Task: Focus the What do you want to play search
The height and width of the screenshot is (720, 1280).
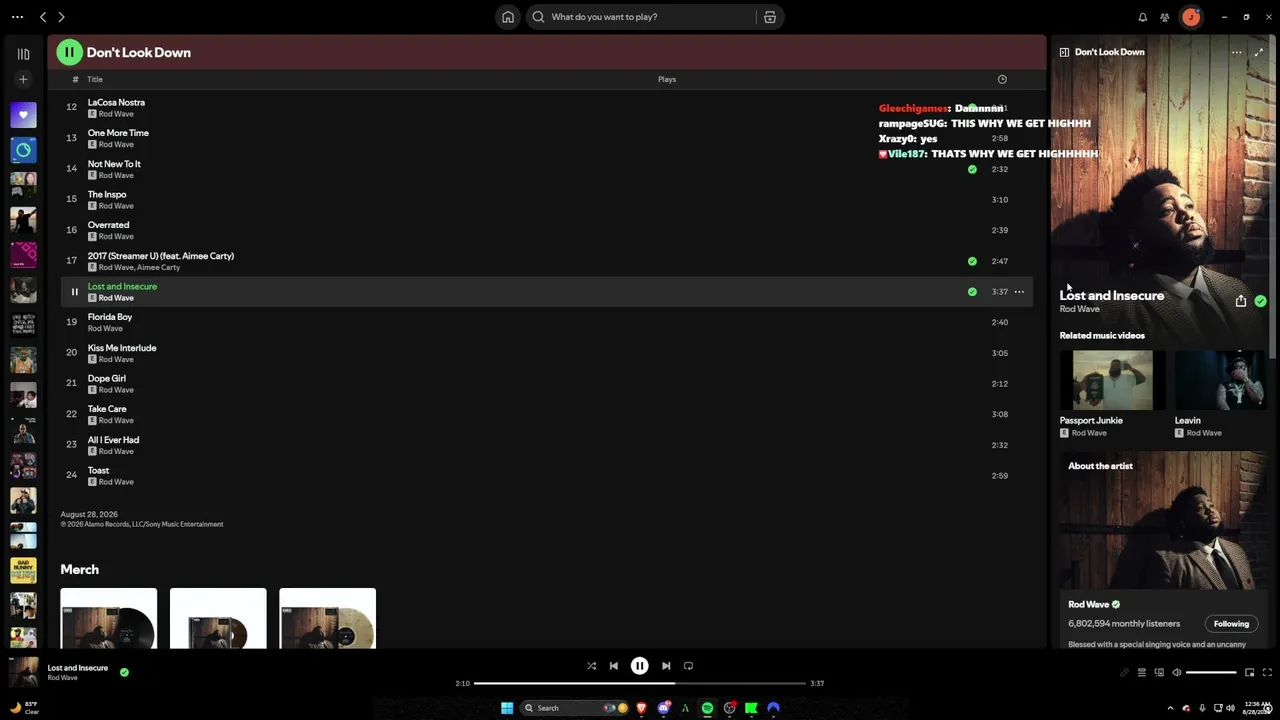Action: 640,17
